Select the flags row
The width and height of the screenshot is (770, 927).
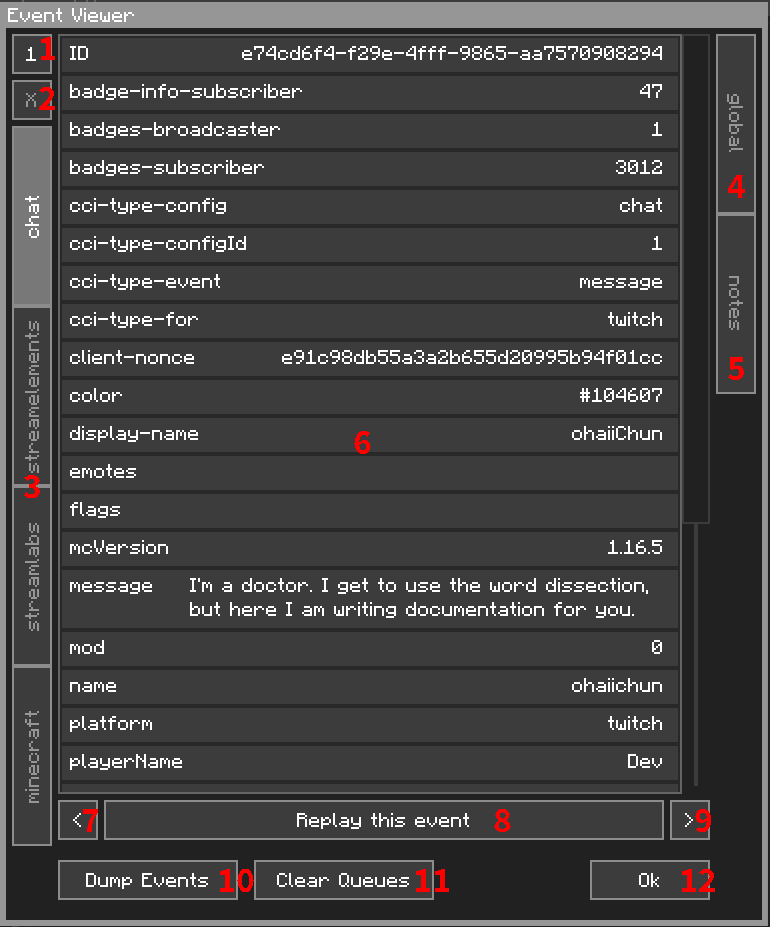pos(370,510)
